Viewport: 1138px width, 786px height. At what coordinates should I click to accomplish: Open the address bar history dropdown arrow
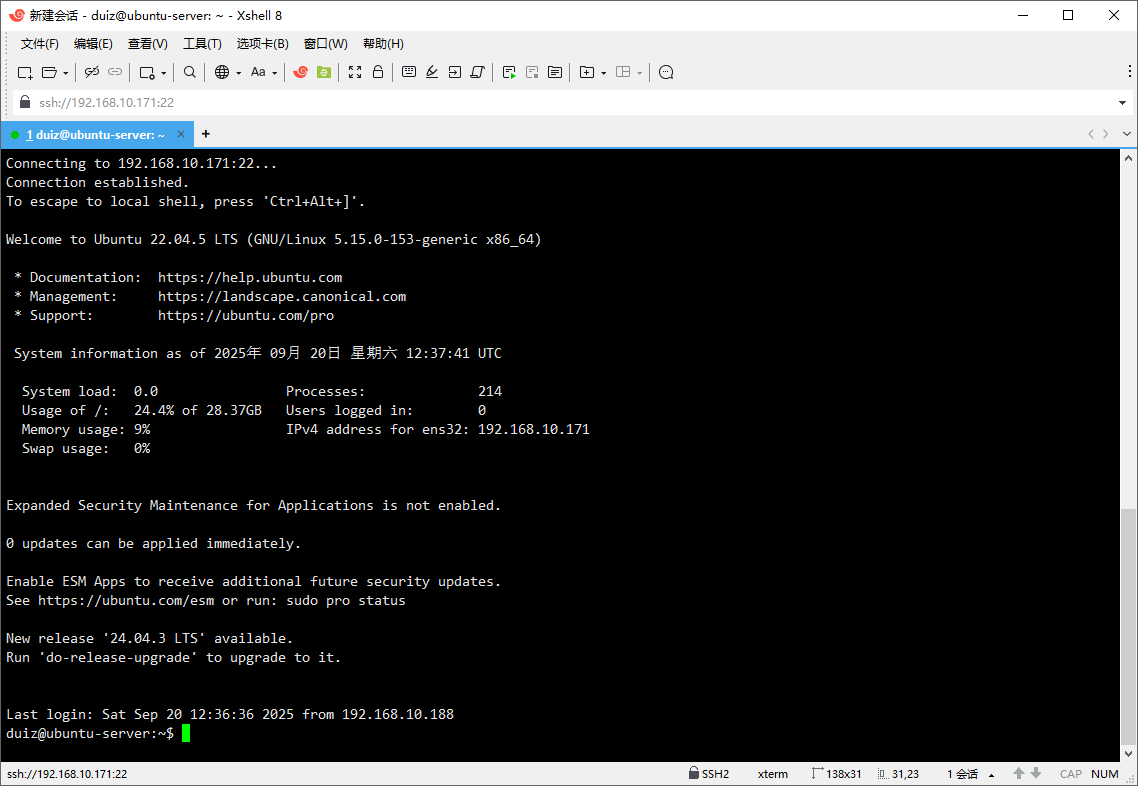1122,103
